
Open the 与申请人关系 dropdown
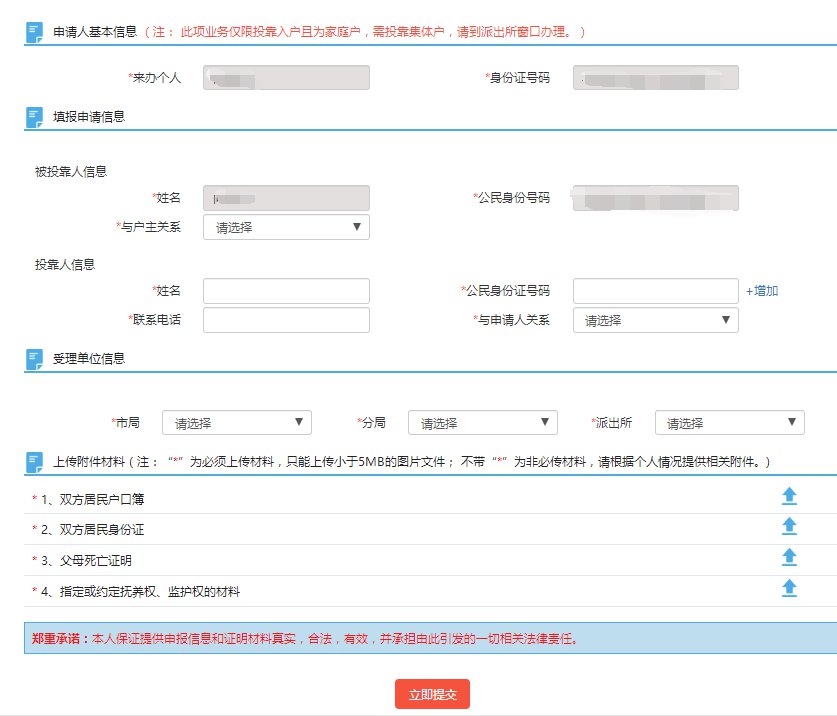click(x=655, y=320)
